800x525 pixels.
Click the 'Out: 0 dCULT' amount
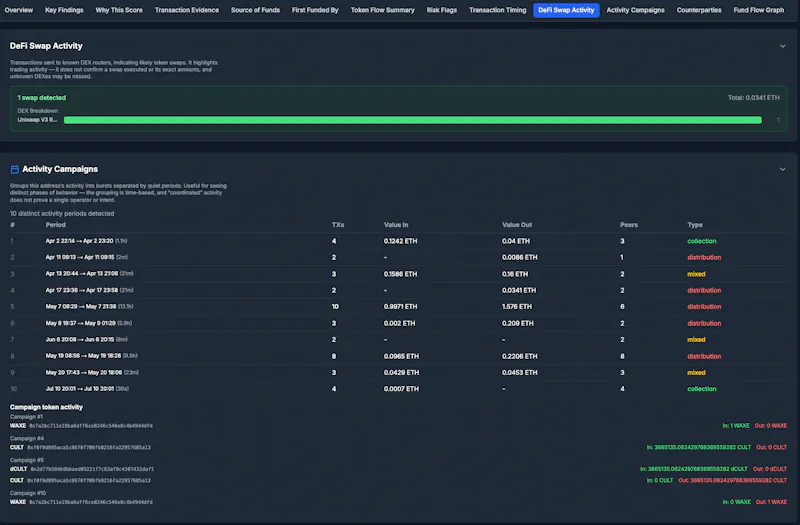click(770, 469)
